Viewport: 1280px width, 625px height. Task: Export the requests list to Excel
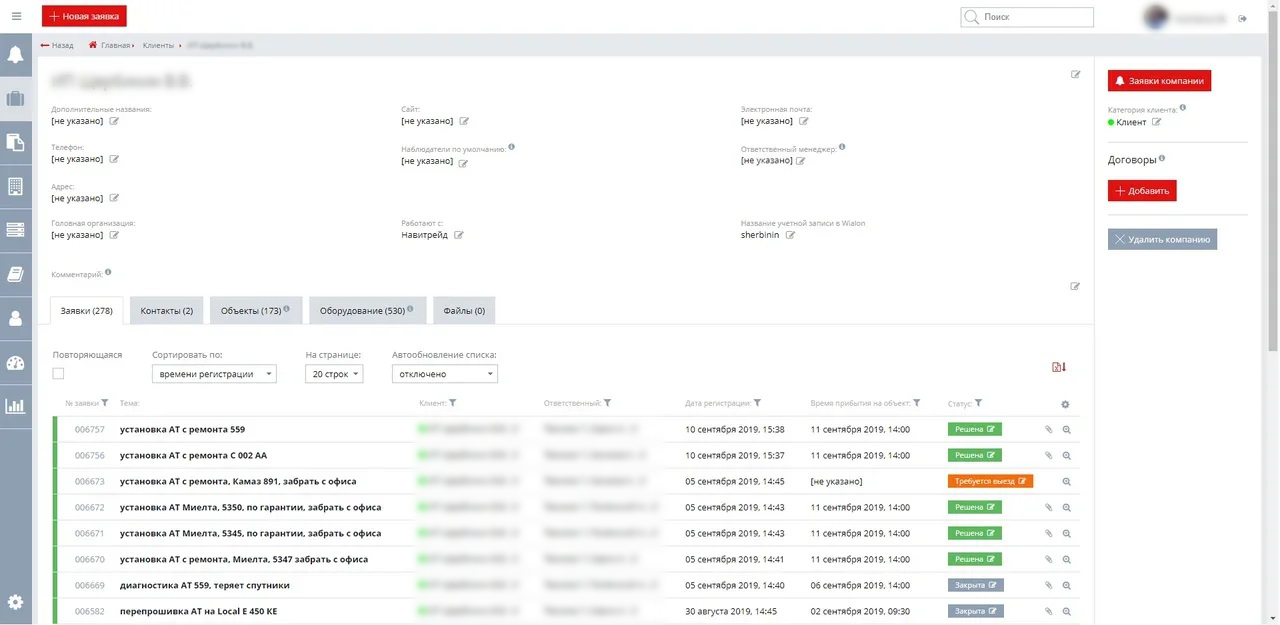click(1058, 366)
